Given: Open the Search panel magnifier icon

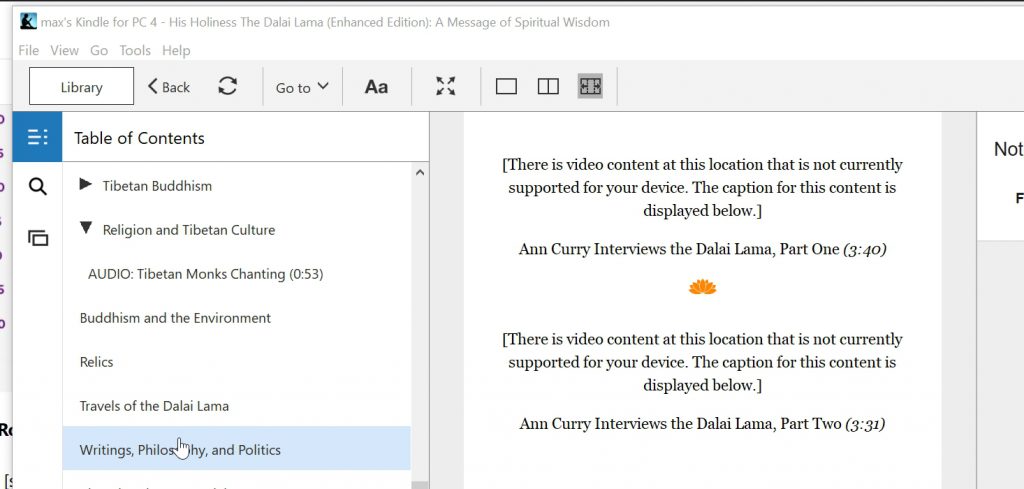Looking at the screenshot, I should [38, 187].
